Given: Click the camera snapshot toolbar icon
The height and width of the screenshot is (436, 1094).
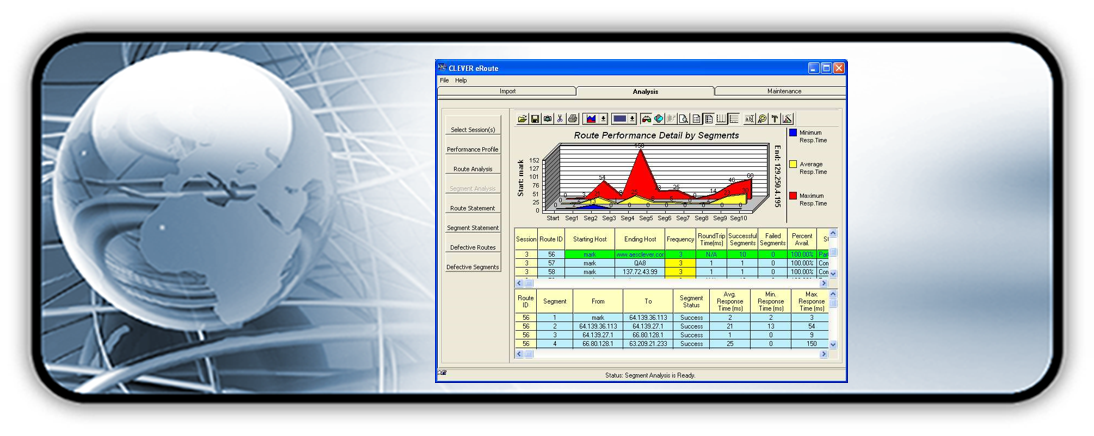Looking at the screenshot, I should tap(548, 119).
